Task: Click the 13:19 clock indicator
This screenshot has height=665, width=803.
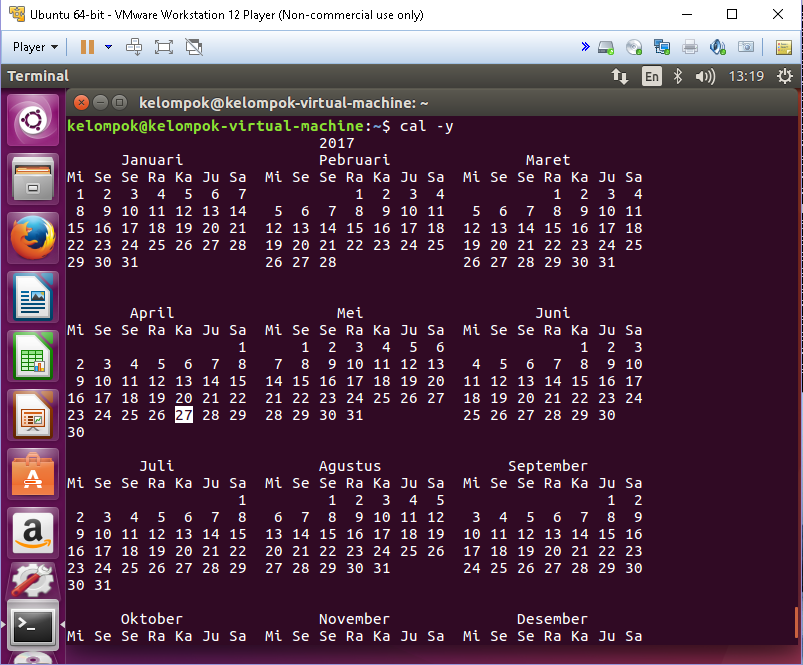Action: point(746,76)
